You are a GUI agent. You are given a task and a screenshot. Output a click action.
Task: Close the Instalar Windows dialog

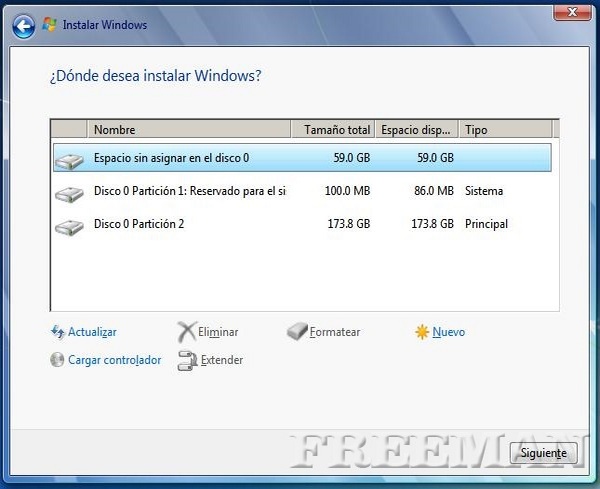[x=572, y=12]
